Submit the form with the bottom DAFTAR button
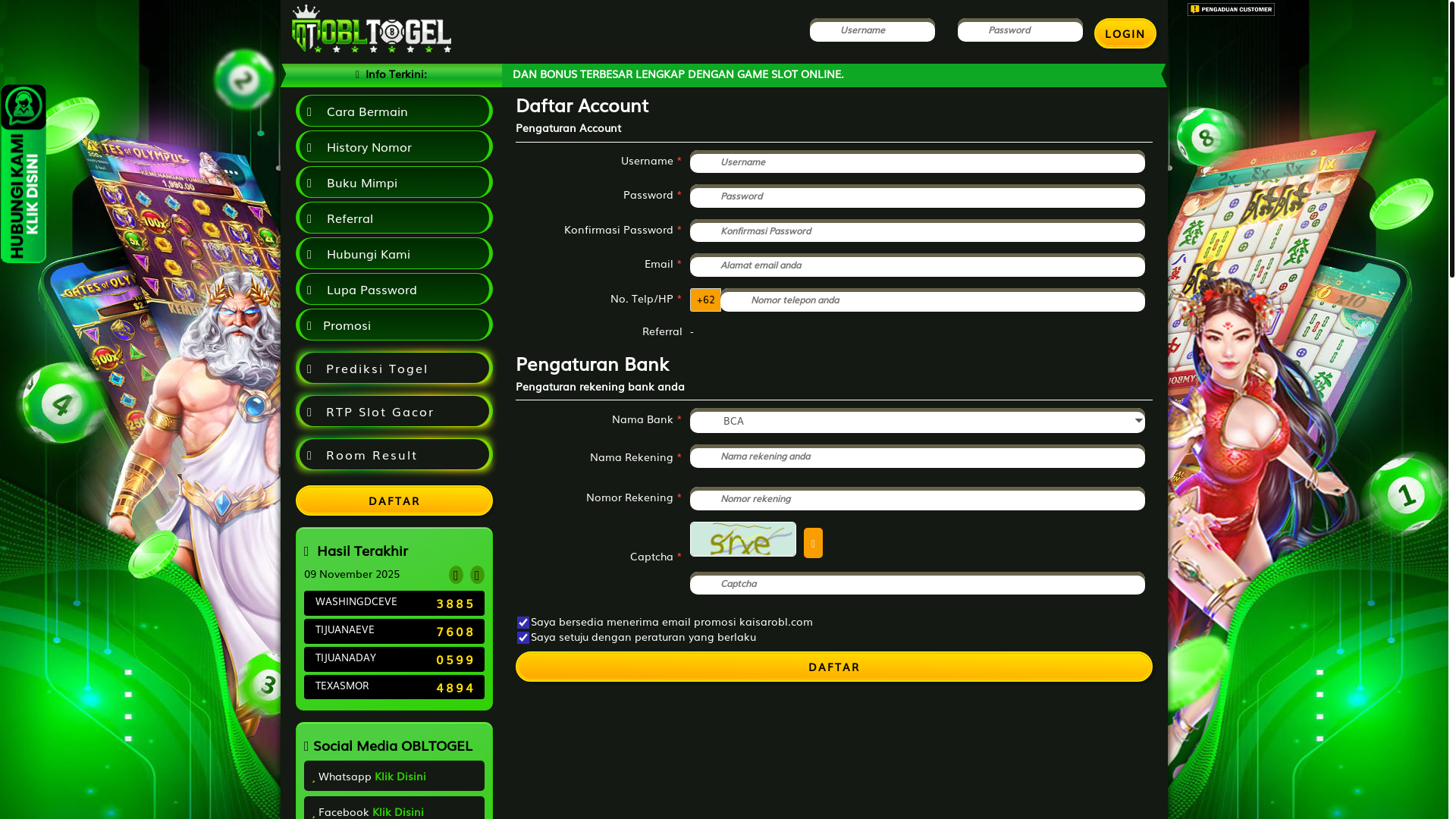 (834, 667)
